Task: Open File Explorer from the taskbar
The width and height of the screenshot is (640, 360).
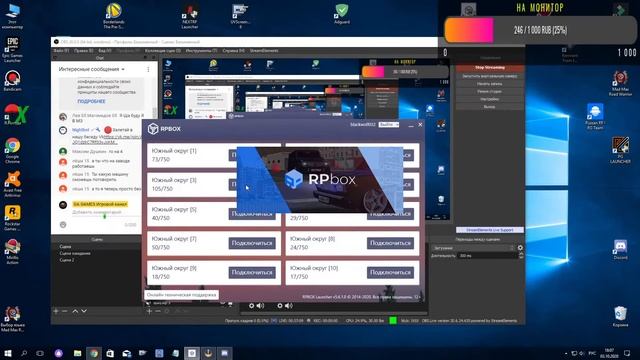Action: tap(78, 353)
